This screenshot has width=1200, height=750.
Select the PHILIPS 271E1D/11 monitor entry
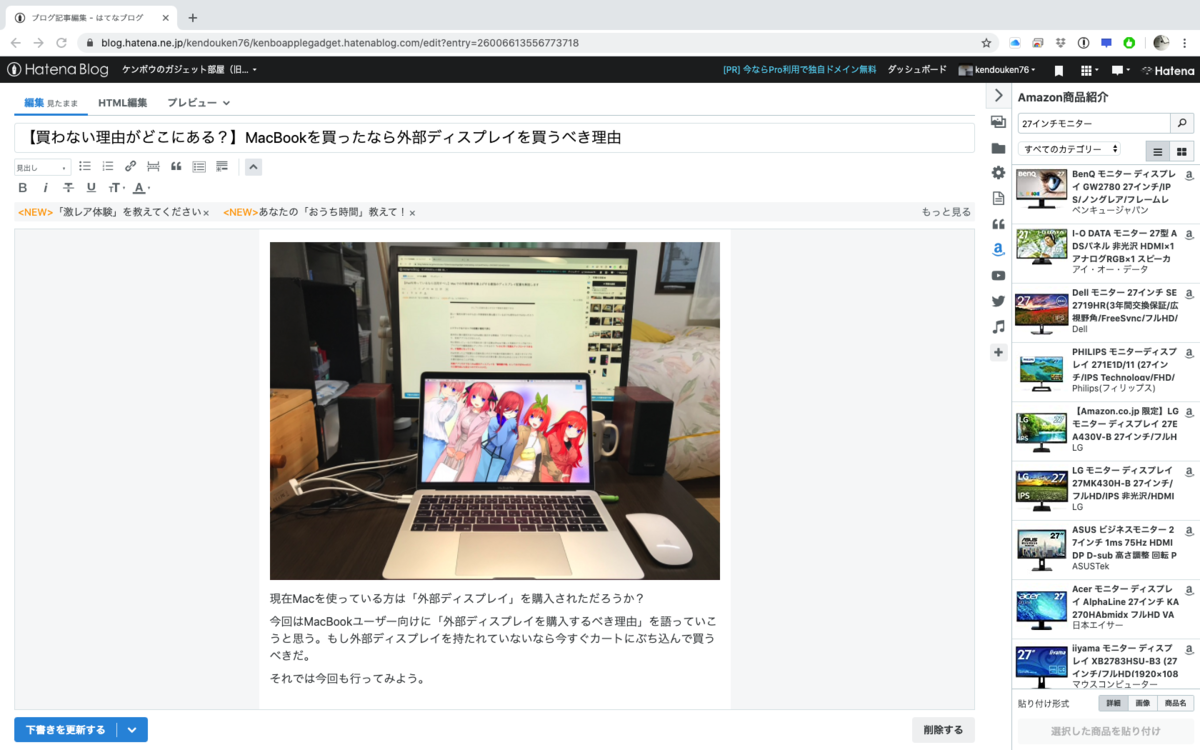click(x=1104, y=372)
